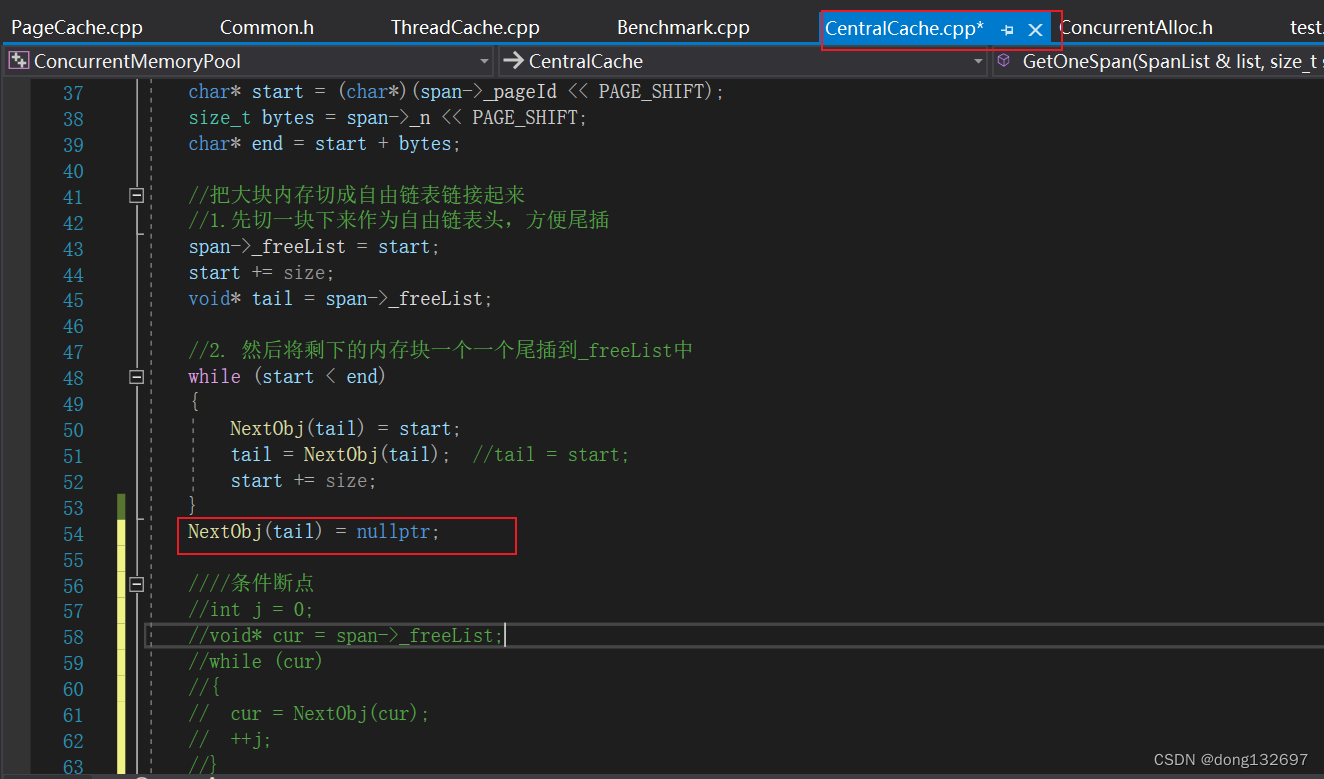Click line 'NextObj(tail) = start;'
Screen dimensions: 1324x779
(x=345, y=429)
